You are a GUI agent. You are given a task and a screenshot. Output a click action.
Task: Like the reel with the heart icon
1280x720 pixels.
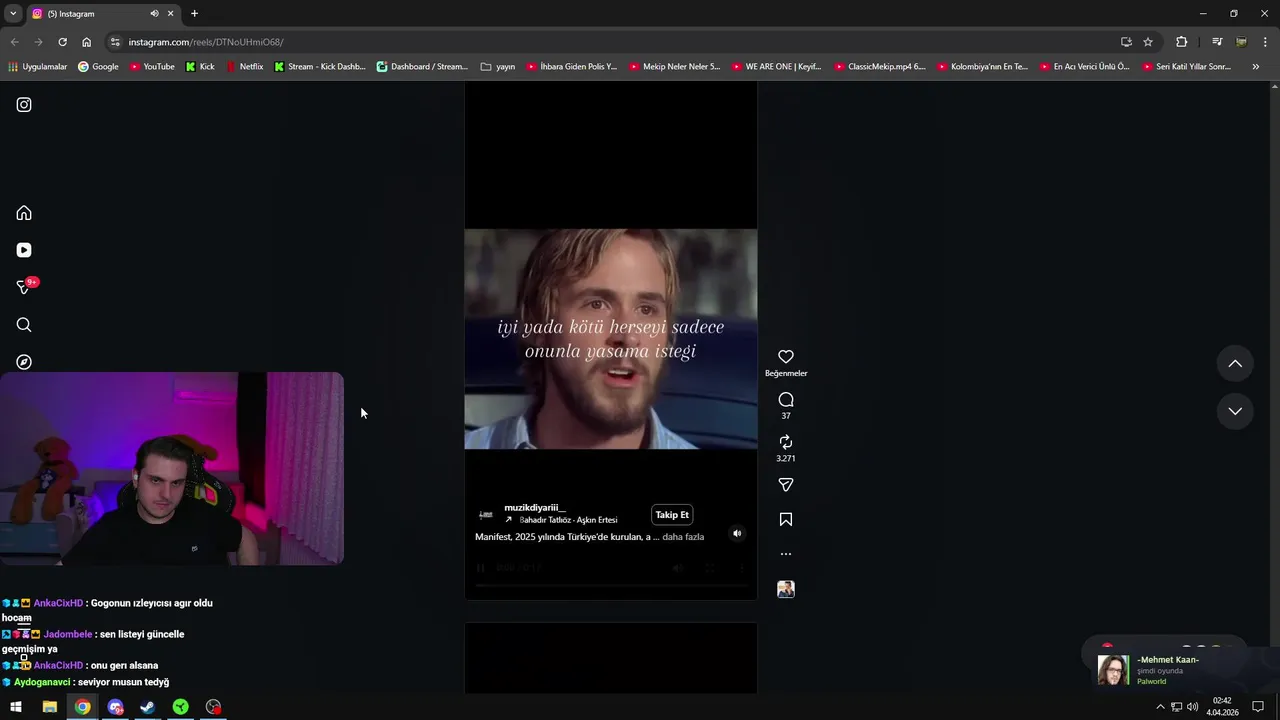pyautogui.click(x=786, y=357)
